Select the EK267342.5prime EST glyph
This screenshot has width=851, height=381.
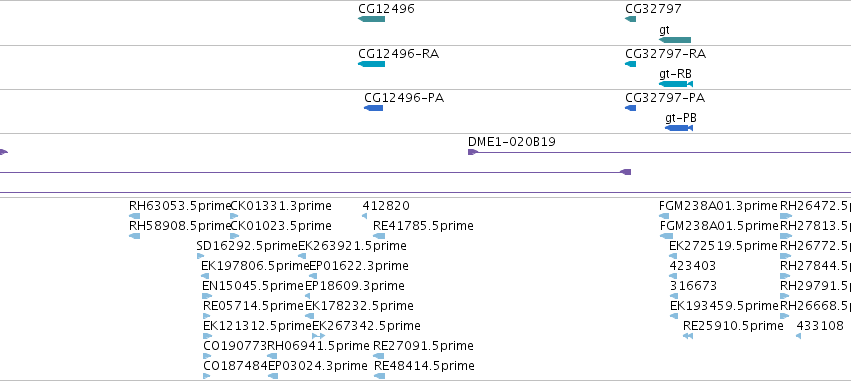click(319, 336)
